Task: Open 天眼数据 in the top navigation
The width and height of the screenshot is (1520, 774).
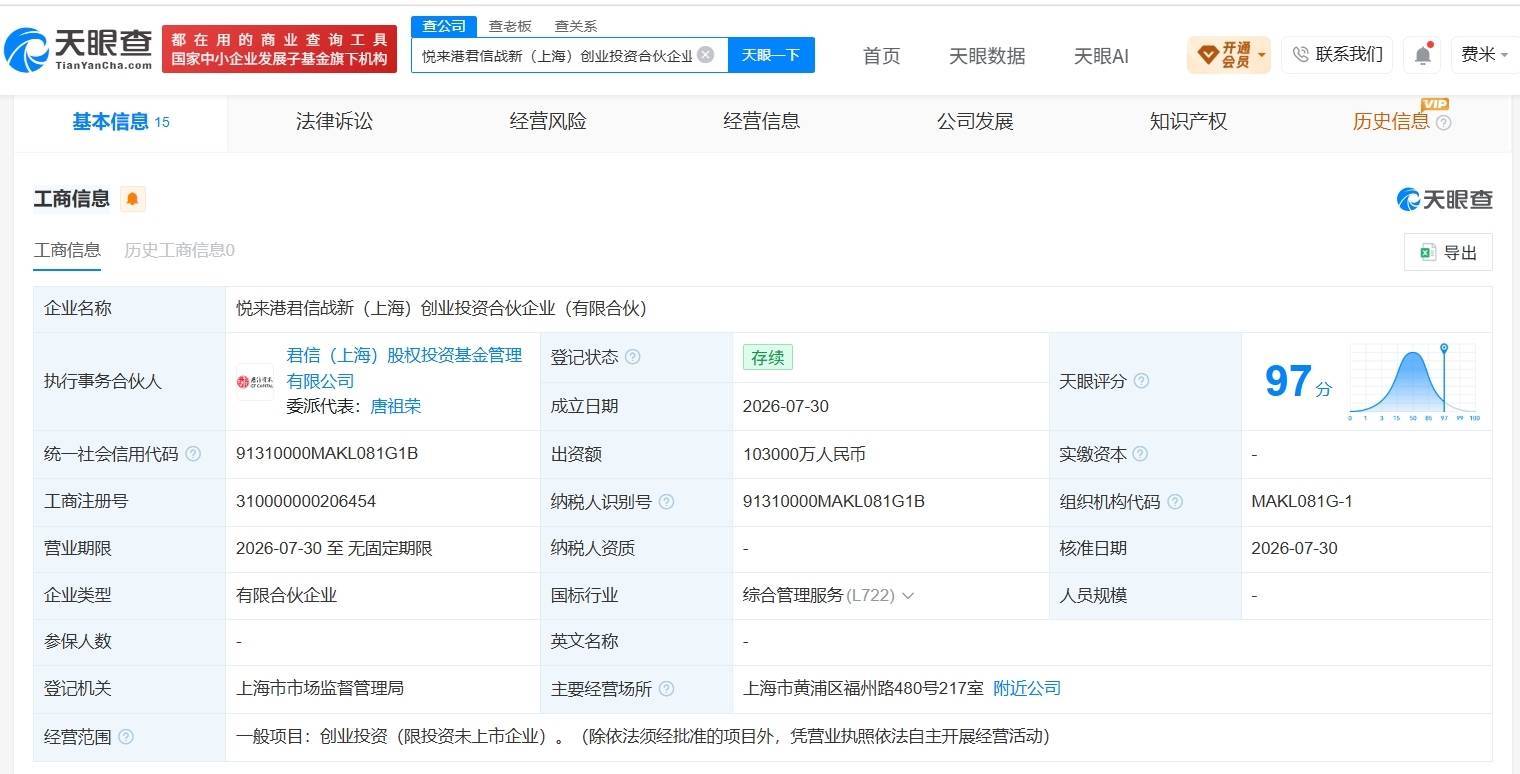Action: point(987,56)
